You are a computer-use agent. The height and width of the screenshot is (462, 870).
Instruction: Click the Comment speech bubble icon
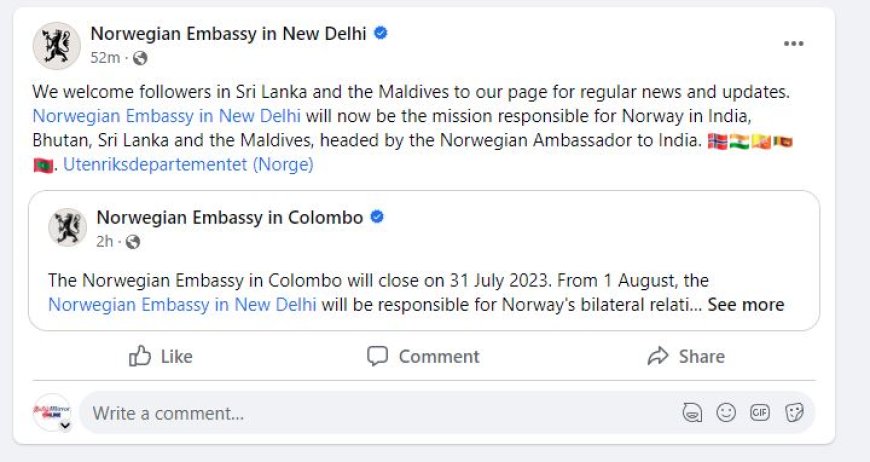pos(377,356)
